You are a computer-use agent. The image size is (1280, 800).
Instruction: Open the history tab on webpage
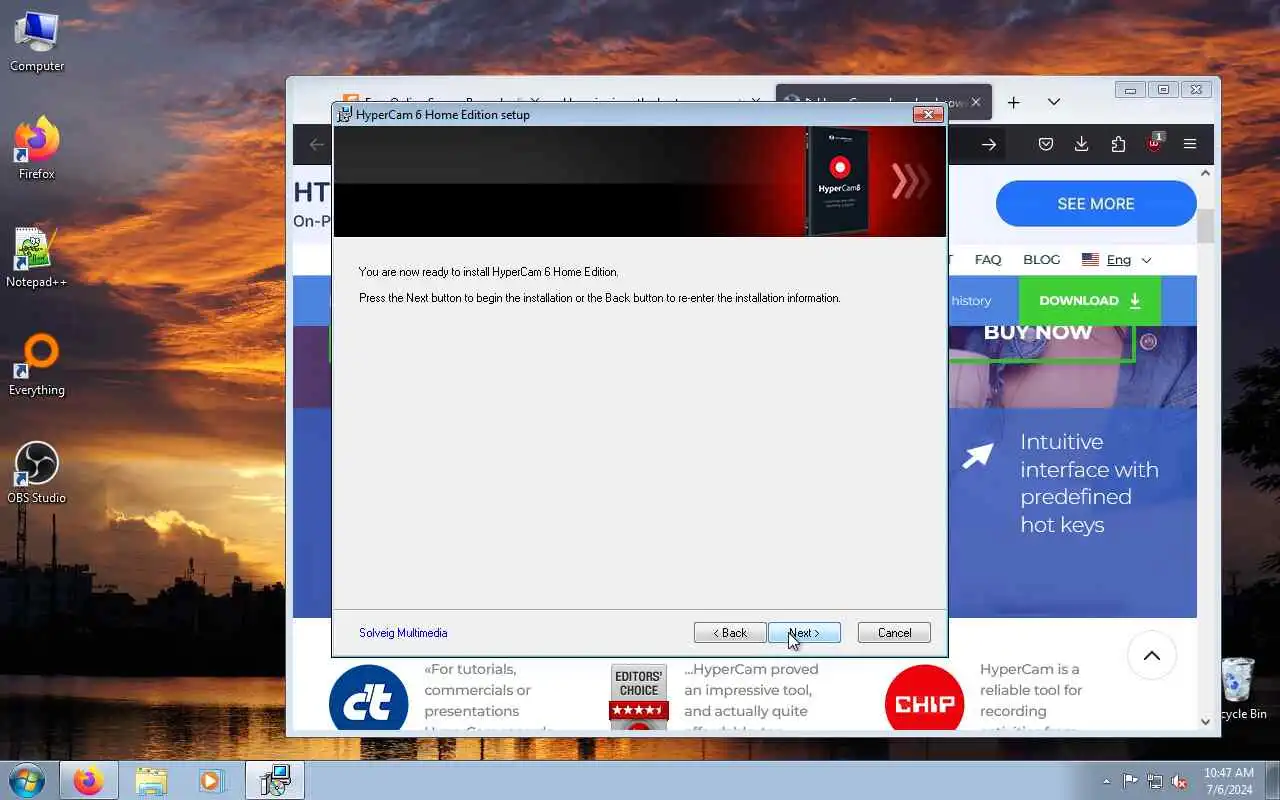(x=971, y=301)
